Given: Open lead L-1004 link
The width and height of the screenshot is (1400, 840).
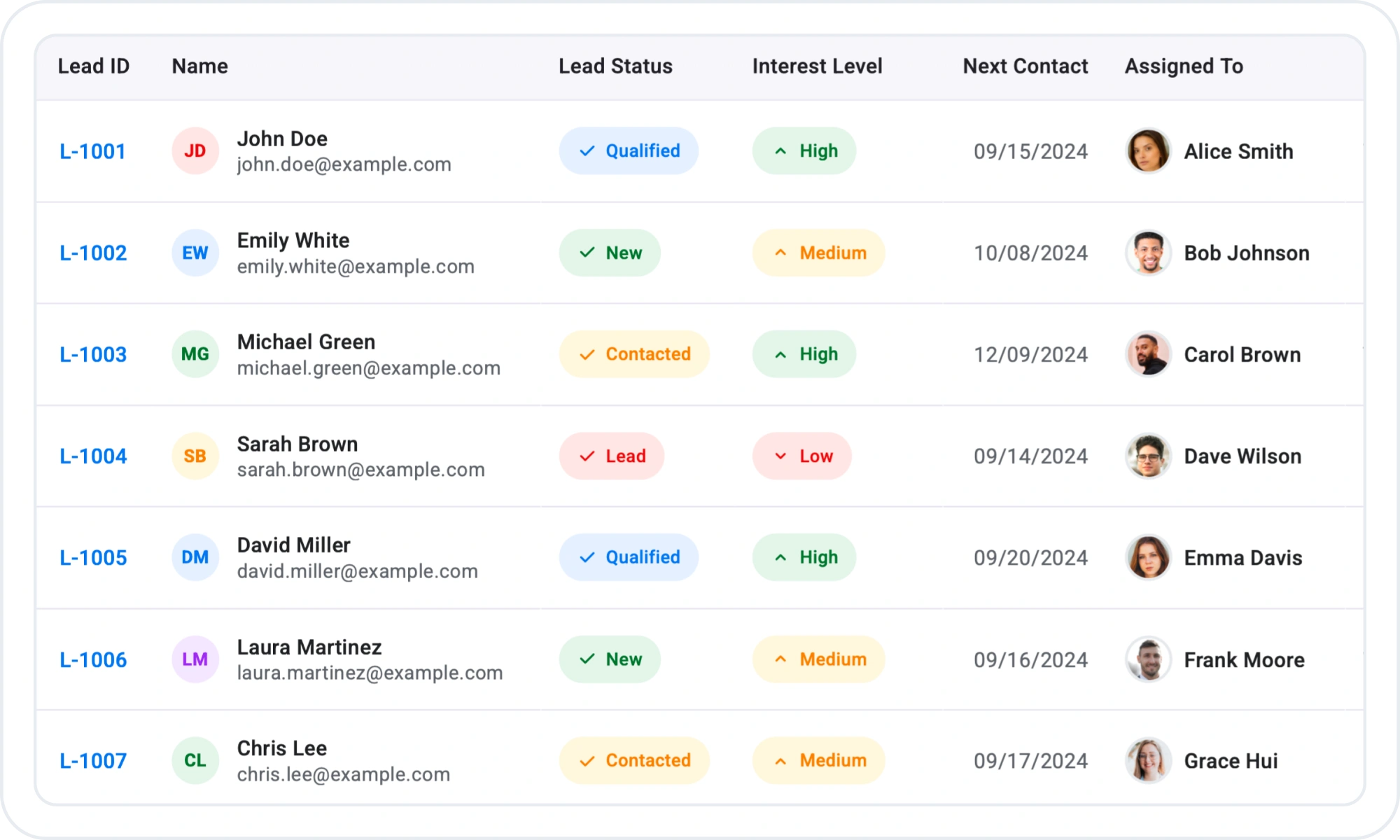Looking at the screenshot, I should point(93,456).
